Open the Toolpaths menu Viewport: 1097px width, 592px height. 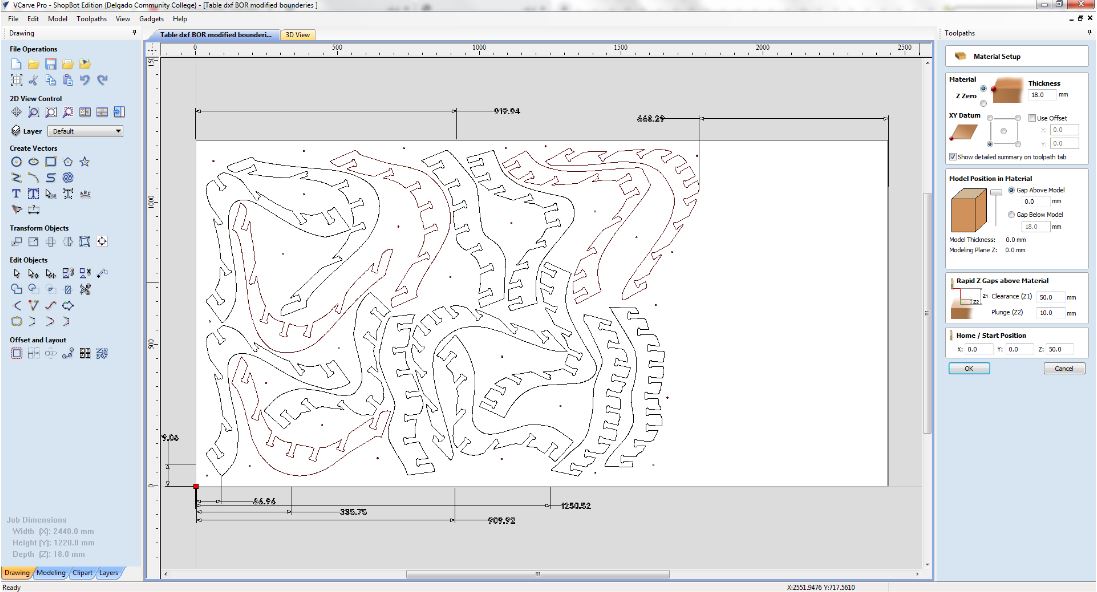tap(92, 19)
